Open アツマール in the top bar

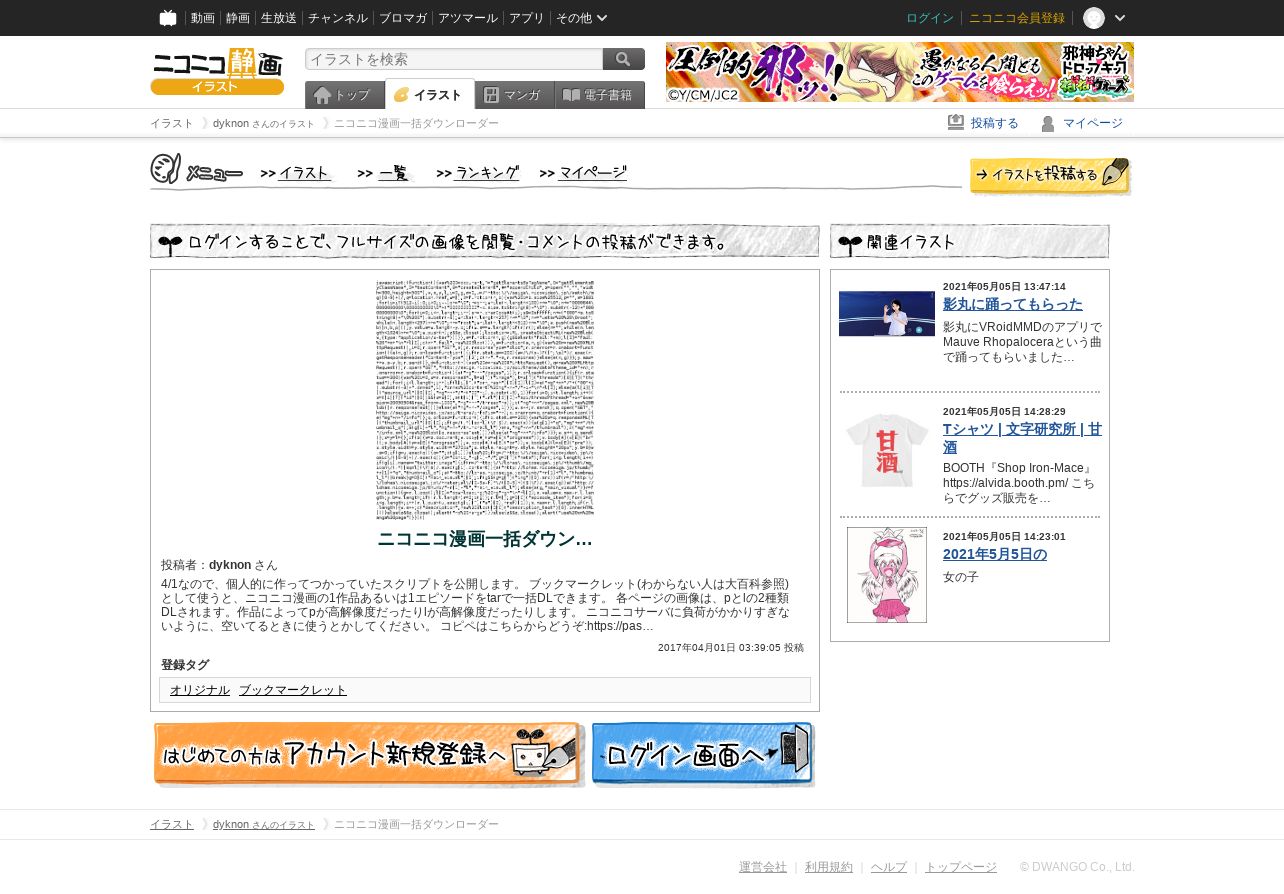468,18
